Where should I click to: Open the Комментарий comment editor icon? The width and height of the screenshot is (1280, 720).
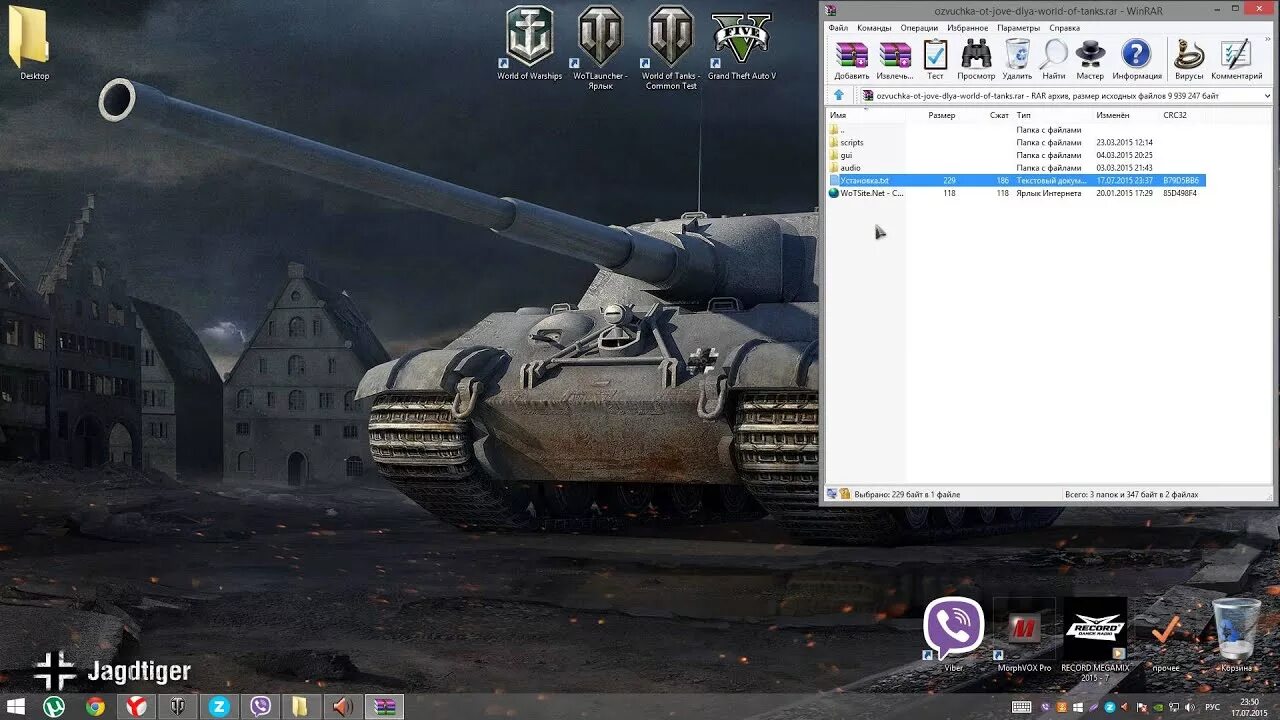(1237, 60)
